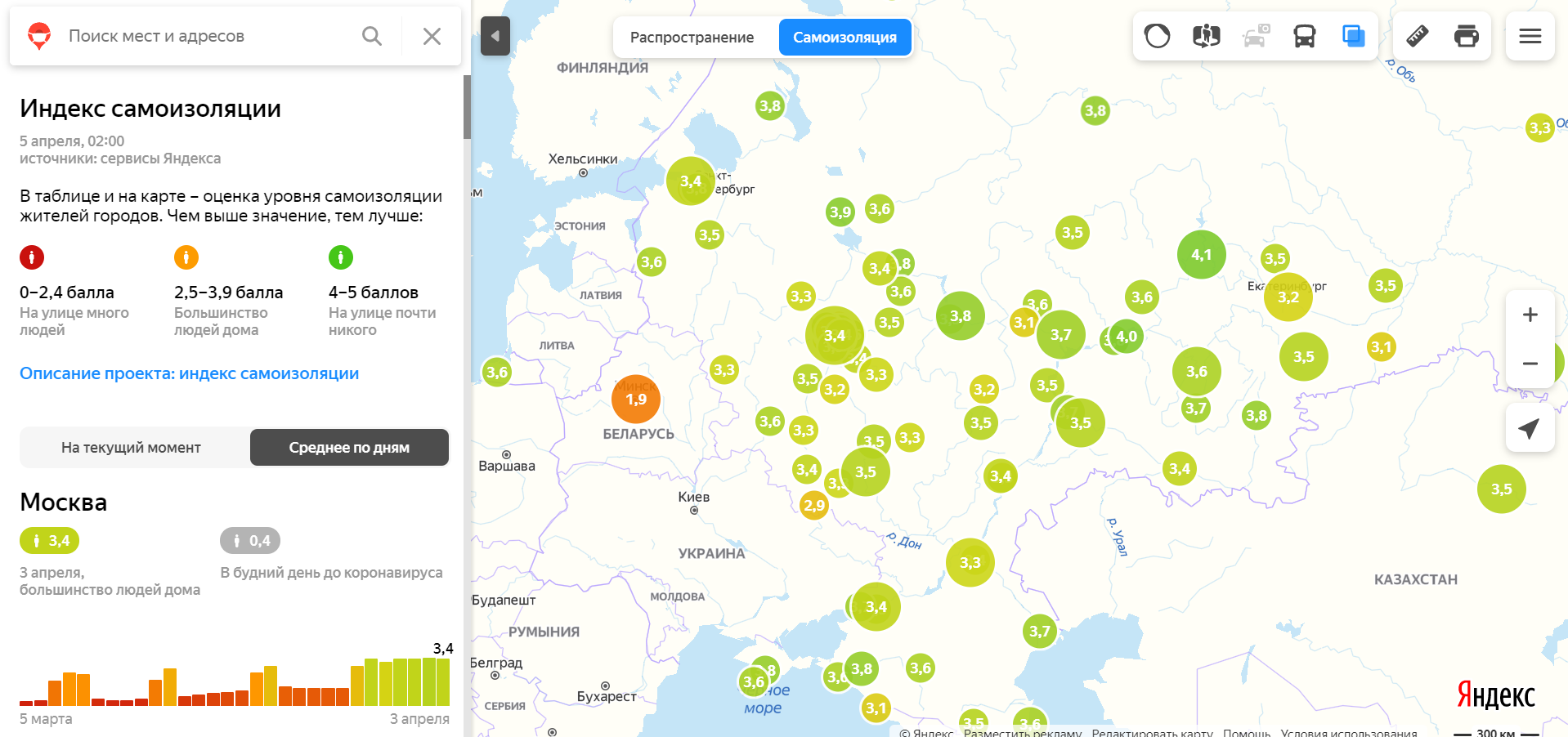Clear search with the X button

(x=432, y=36)
